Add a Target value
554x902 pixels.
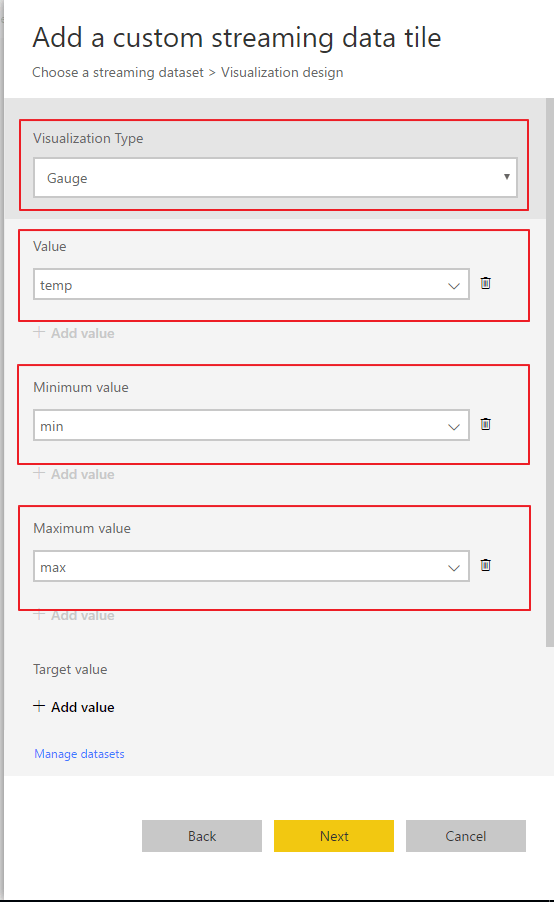74,707
